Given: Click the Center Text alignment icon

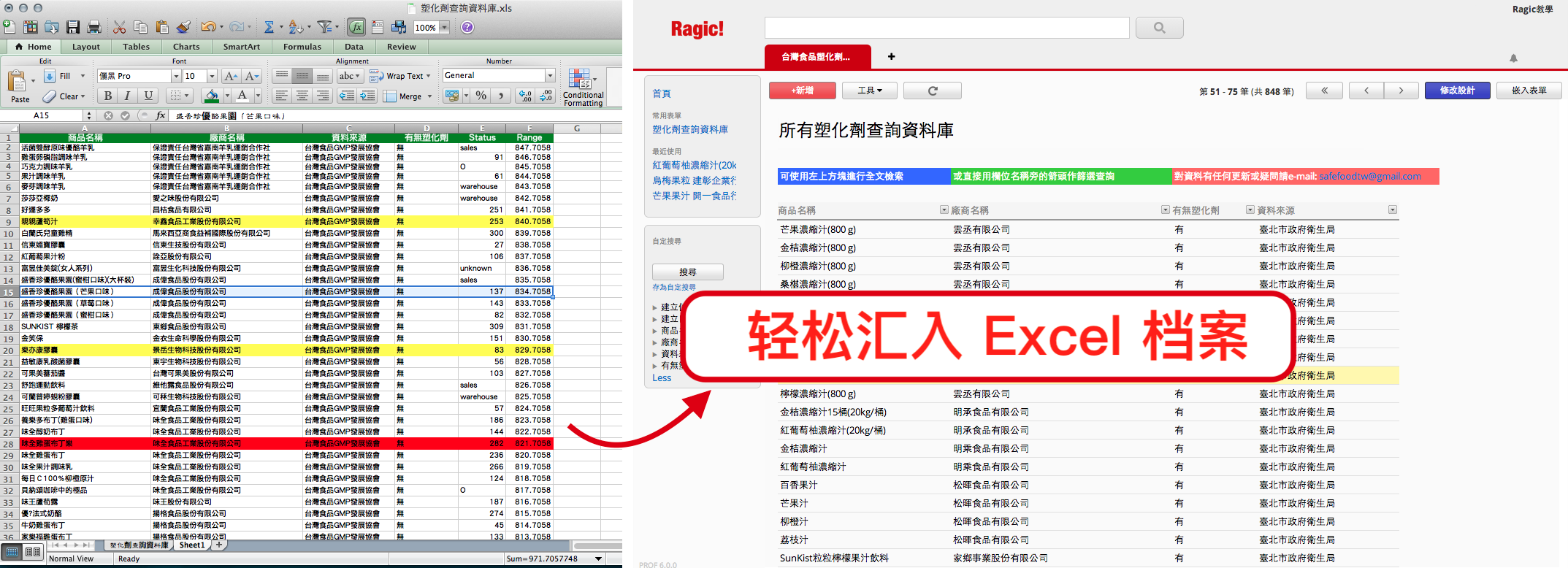Looking at the screenshot, I should (302, 96).
